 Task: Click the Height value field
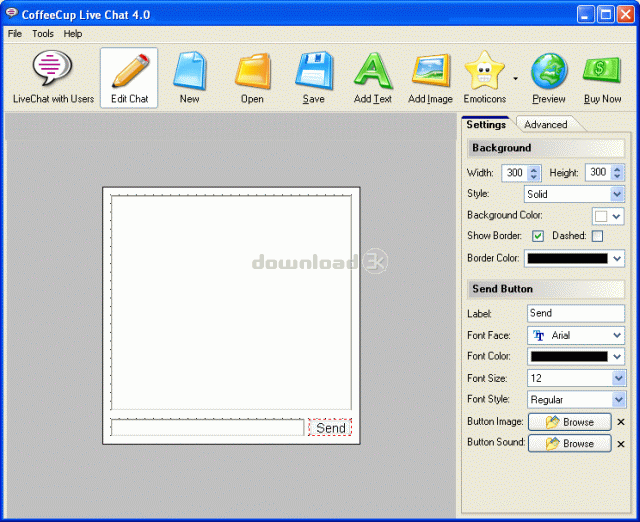tap(598, 172)
